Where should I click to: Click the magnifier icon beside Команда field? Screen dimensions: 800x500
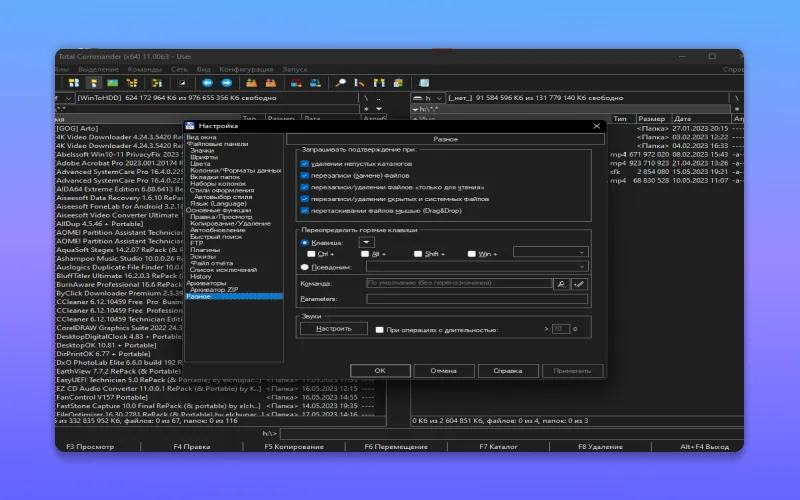click(561, 284)
